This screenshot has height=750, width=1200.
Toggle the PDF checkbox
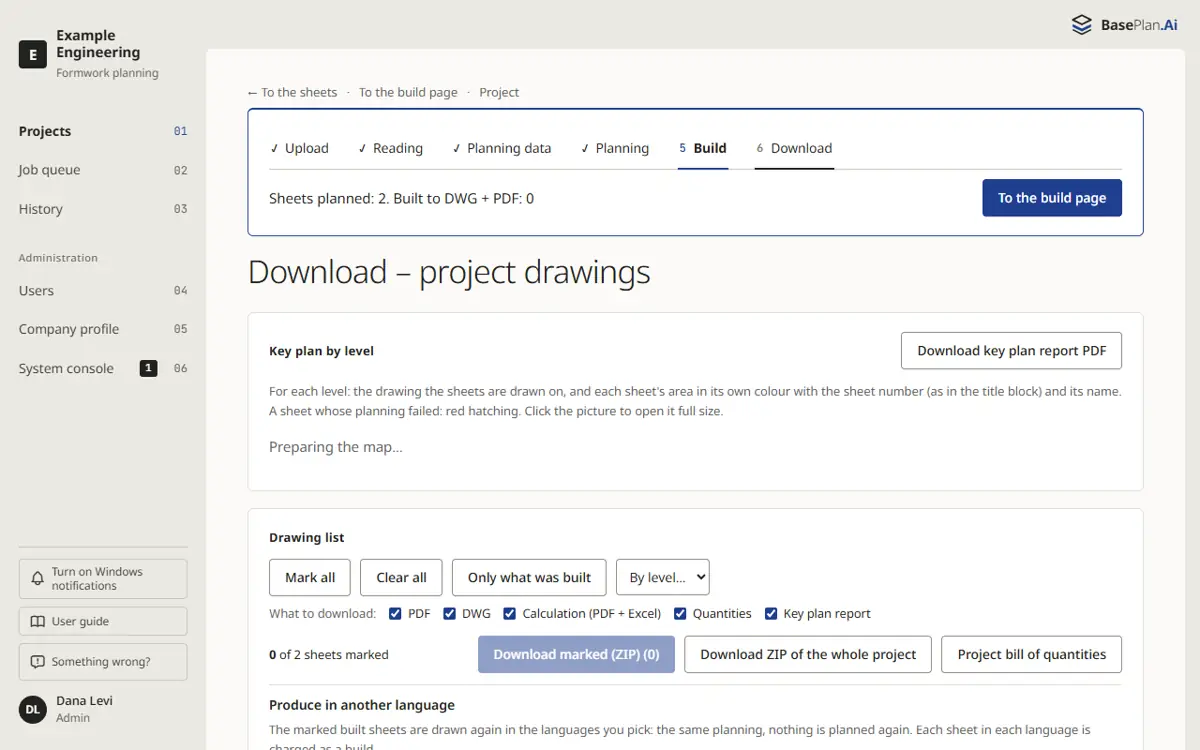click(395, 614)
